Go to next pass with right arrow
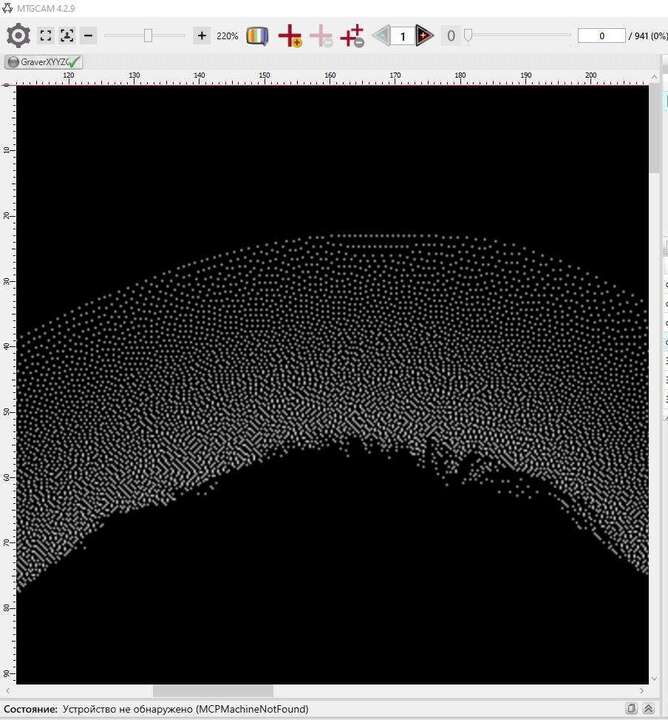668x720 pixels. [x=425, y=36]
